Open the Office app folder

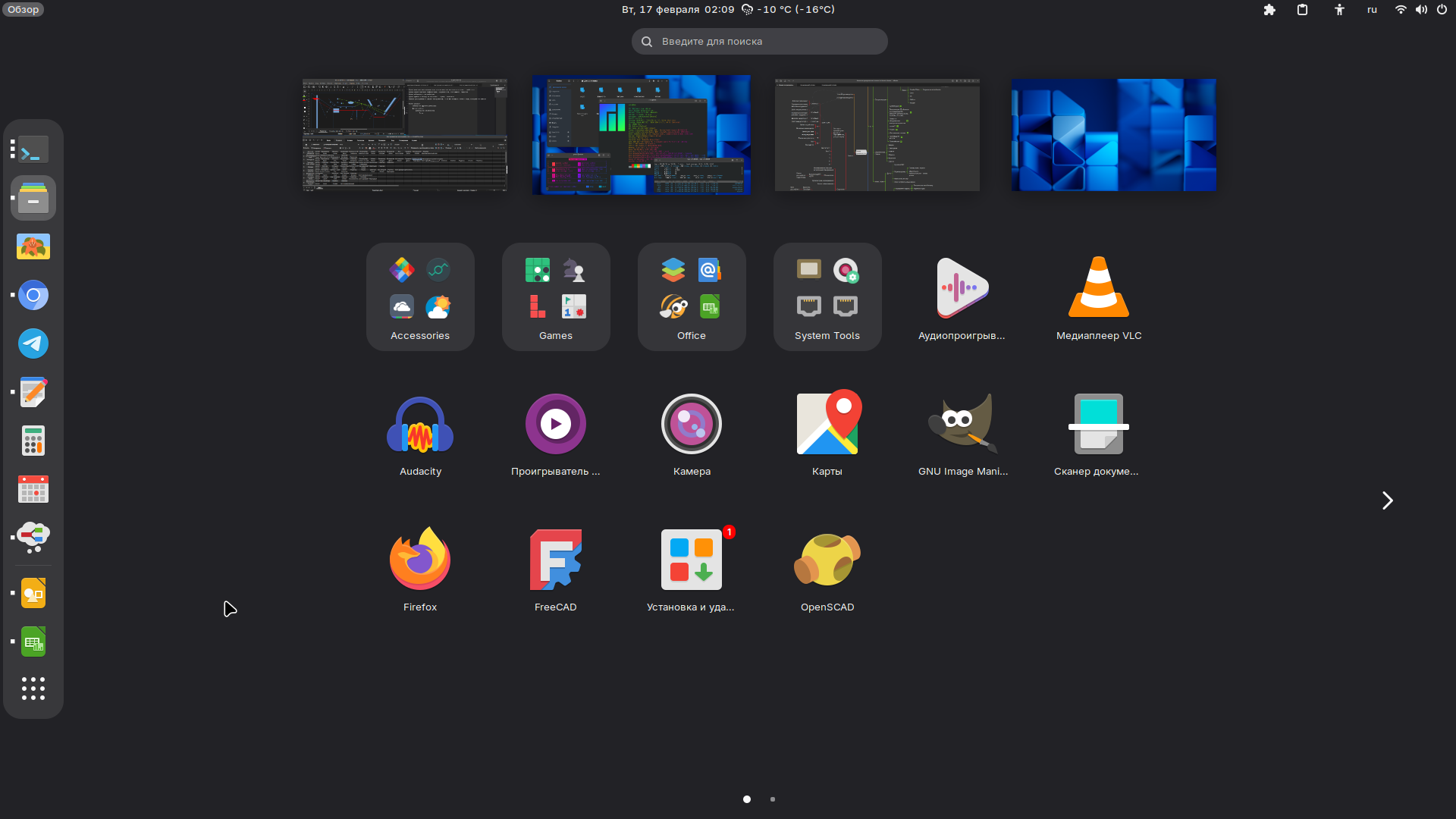(691, 297)
